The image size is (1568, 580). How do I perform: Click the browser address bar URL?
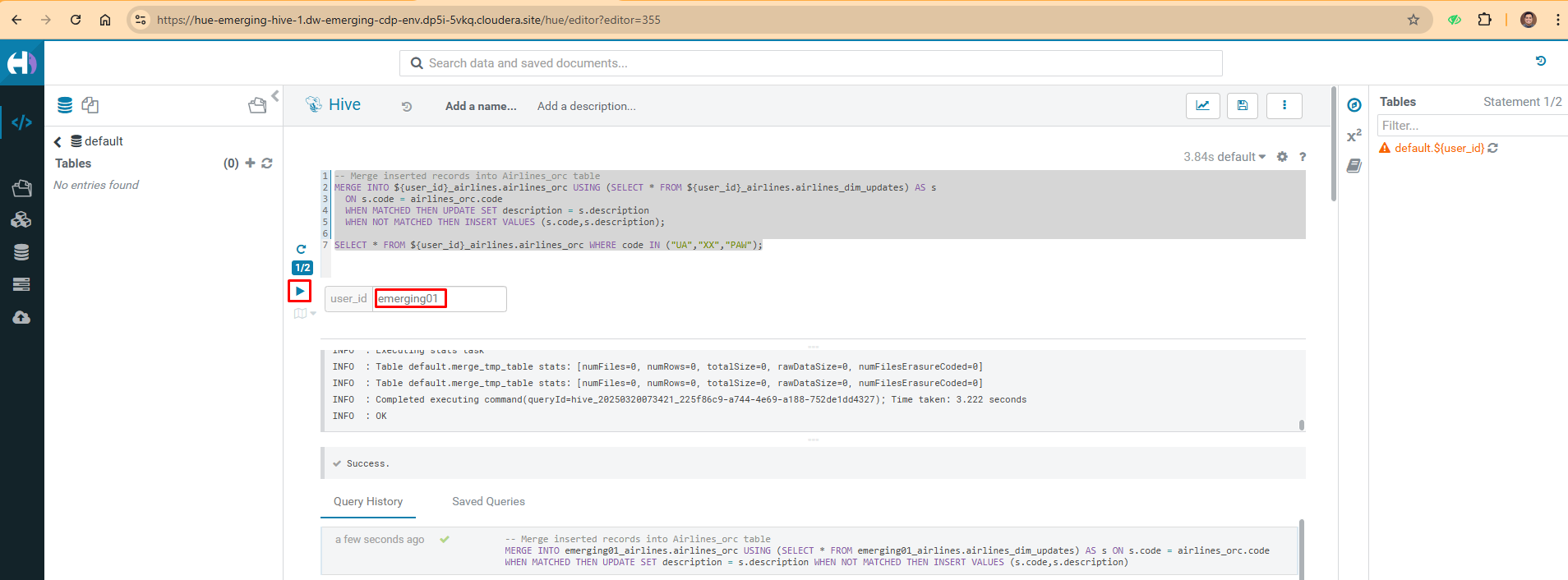[408, 20]
